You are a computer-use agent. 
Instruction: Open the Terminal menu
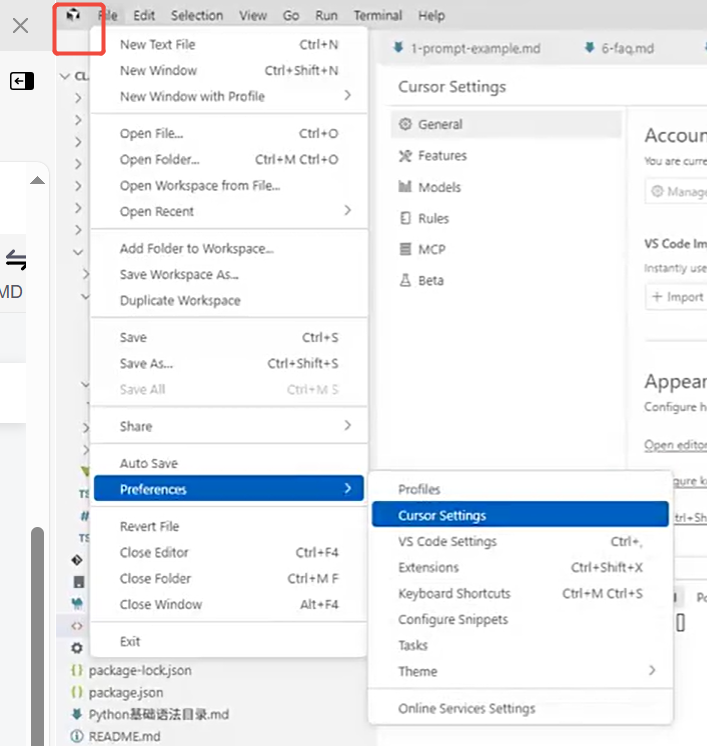tap(378, 16)
